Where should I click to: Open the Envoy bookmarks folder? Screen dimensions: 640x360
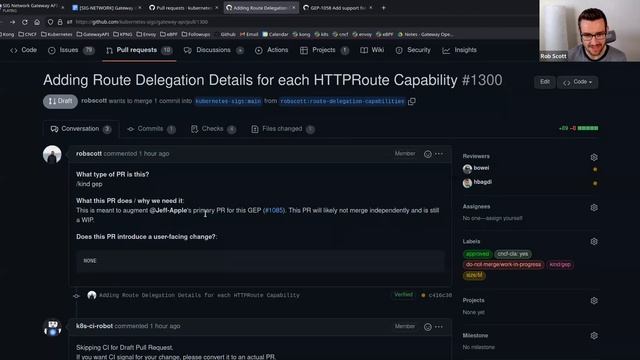coord(146,35)
